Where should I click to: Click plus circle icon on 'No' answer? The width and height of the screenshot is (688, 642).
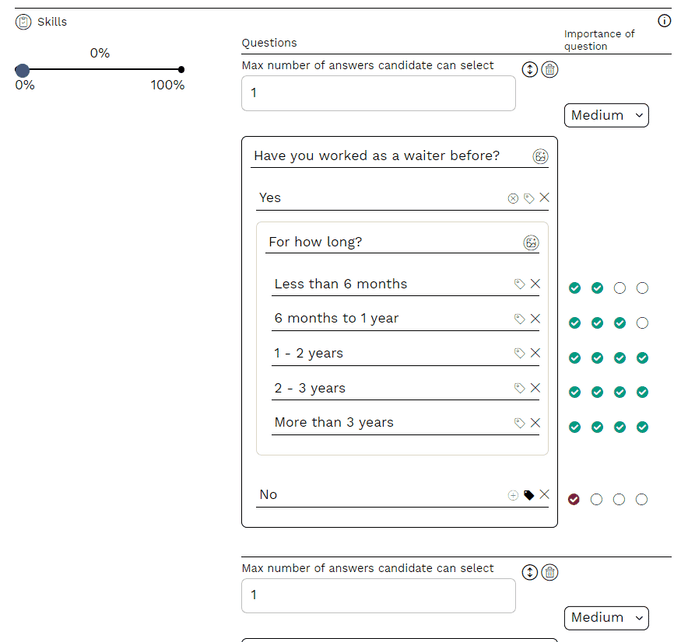click(x=513, y=494)
